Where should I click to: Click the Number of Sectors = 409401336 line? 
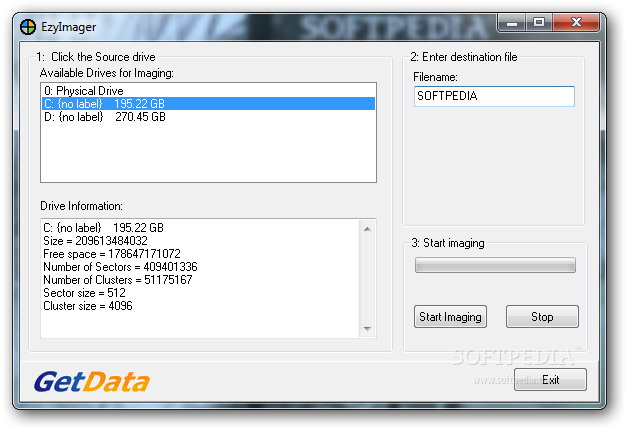point(120,267)
